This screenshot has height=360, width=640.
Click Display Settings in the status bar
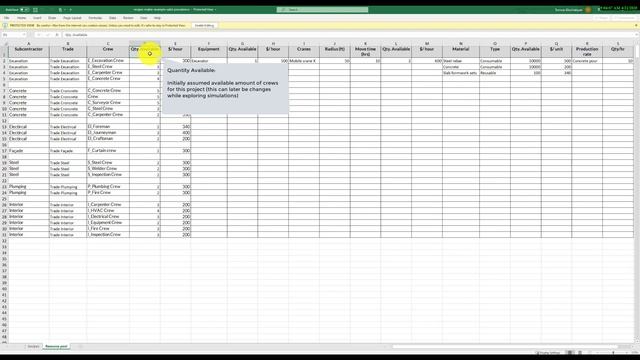point(548,353)
